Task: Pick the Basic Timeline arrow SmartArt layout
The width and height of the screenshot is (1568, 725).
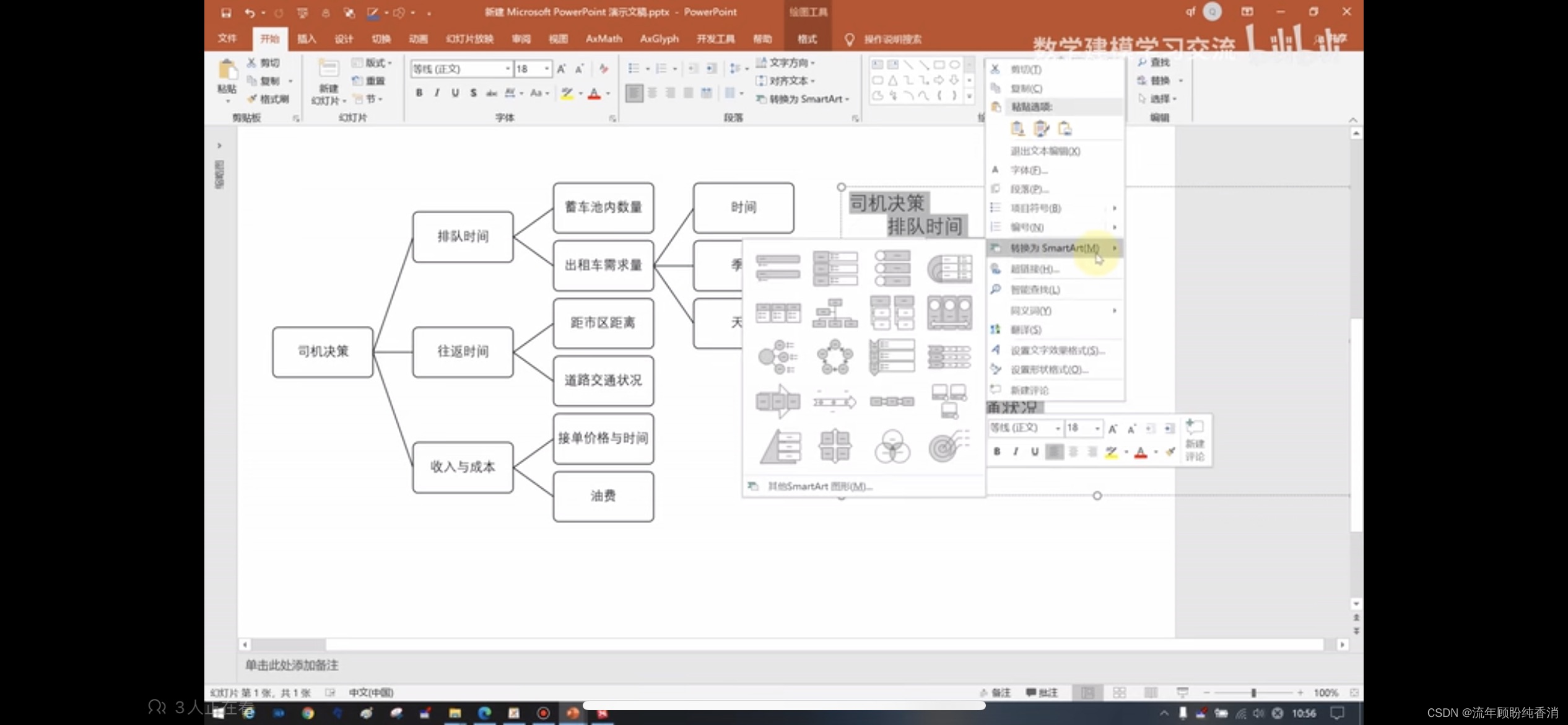Action: pos(835,402)
